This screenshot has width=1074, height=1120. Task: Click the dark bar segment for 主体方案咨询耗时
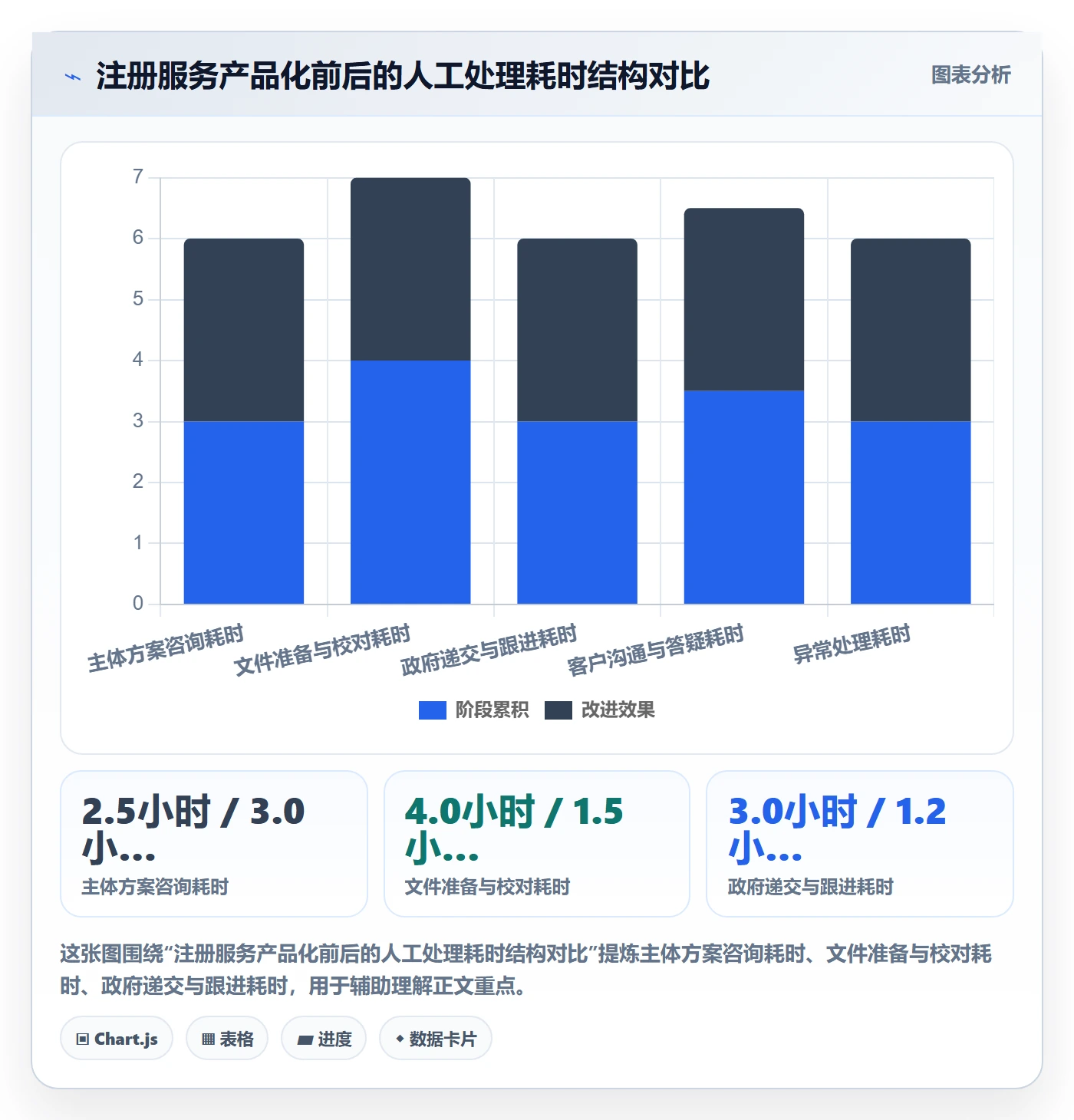[x=244, y=330]
